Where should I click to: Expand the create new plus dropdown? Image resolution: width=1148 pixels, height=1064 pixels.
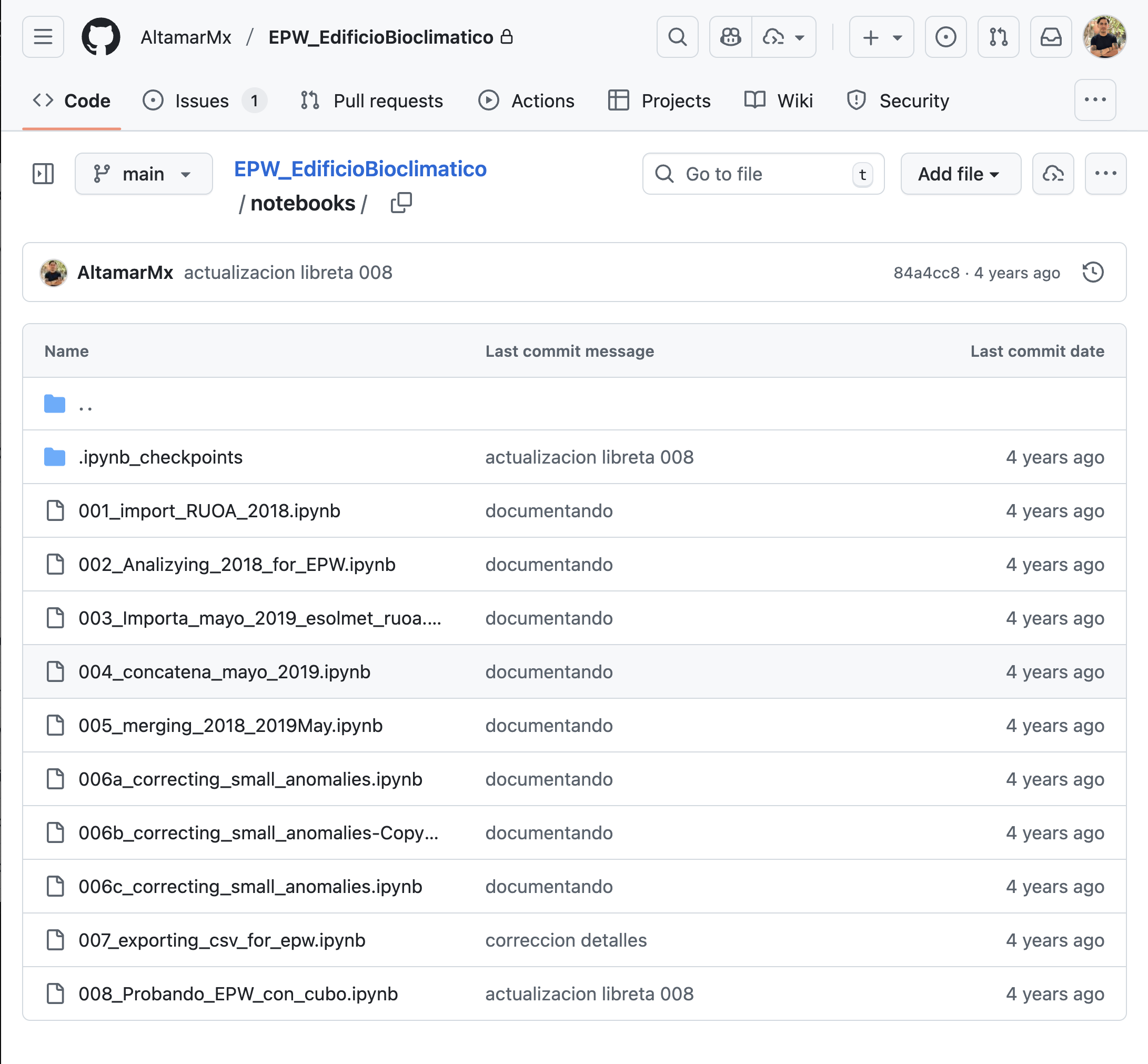(x=881, y=37)
